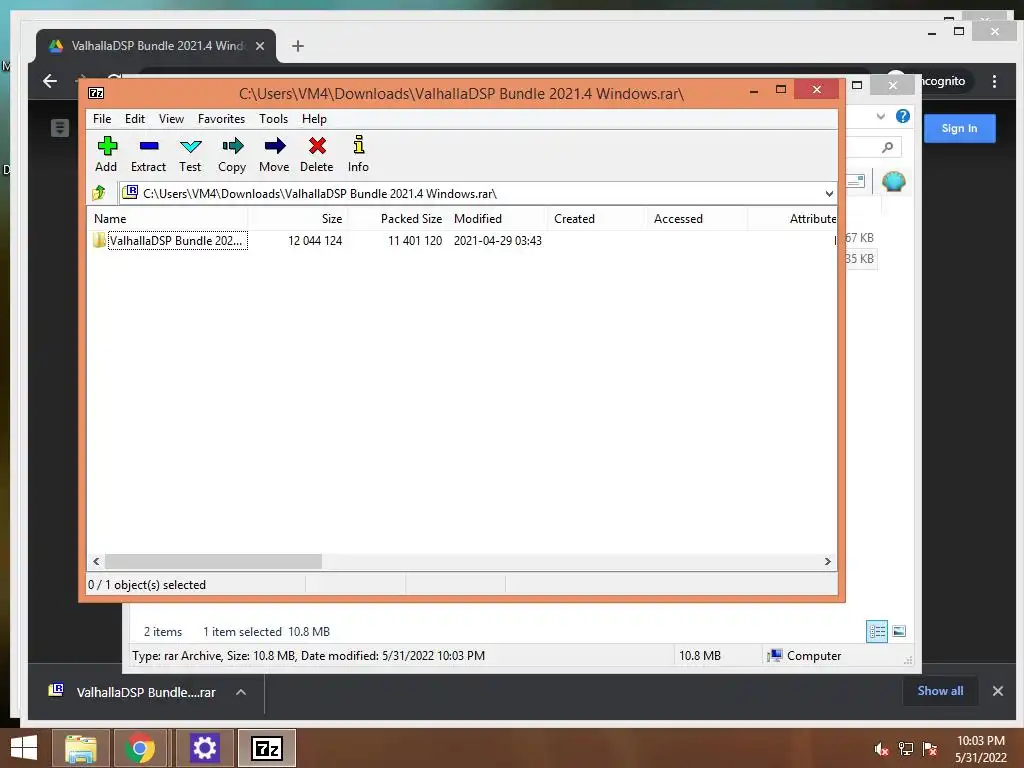The height and width of the screenshot is (768, 1024).
Task: Click the Explorer search magnifier icon
Action: (888, 147)
